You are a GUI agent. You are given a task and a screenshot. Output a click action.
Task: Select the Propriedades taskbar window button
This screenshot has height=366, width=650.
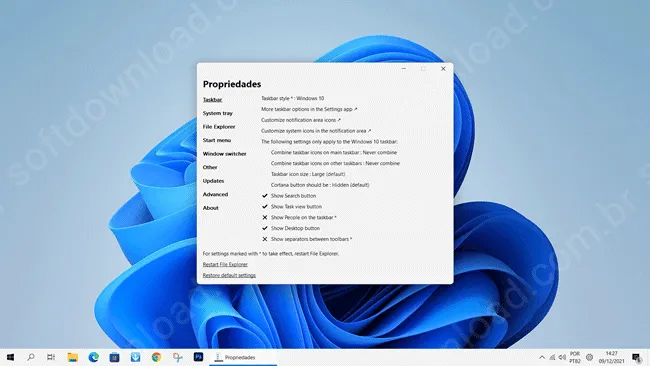[x=243, y=357]
